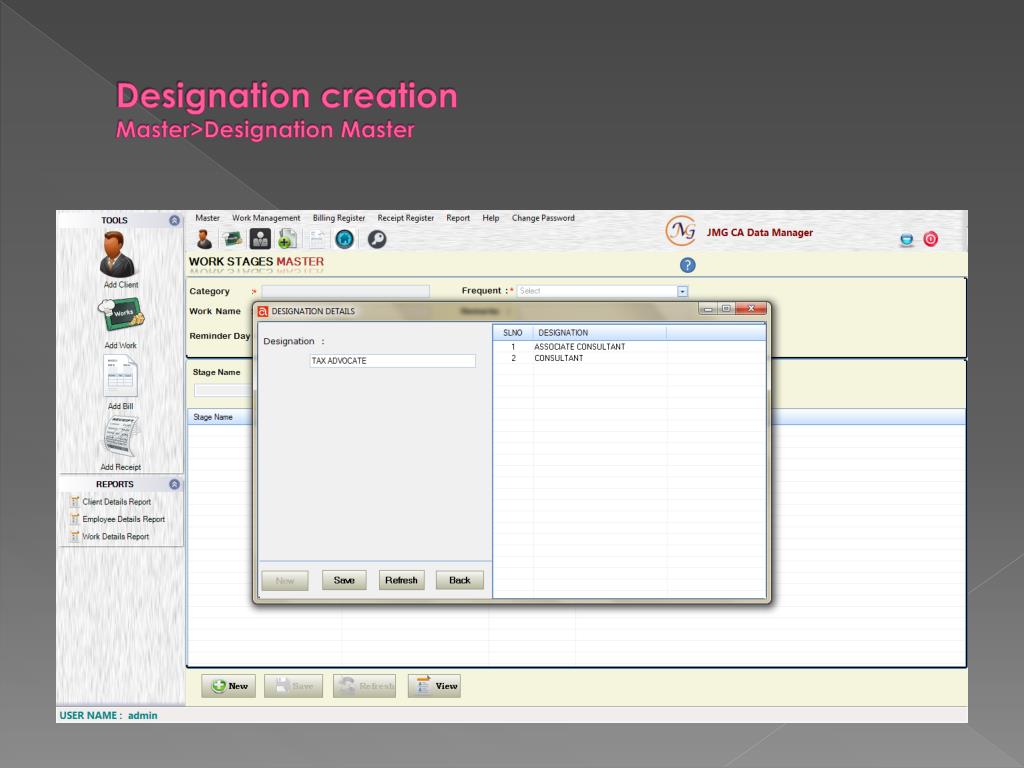Open the Frequent Select dropdown arrow
The image size is (1024, 768).
coord(682,291)
